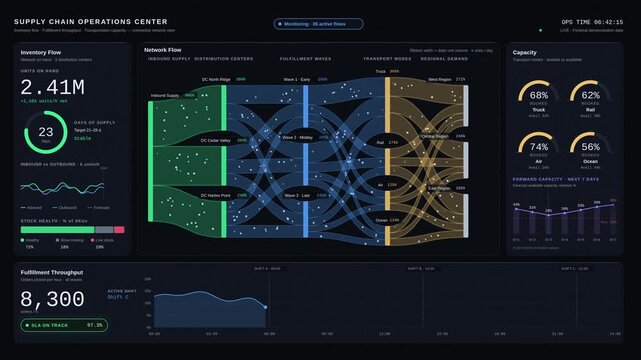Click the 23 days of supply ring gauge
This screenshot has height=360, width=641.
[x=45, y=132]
